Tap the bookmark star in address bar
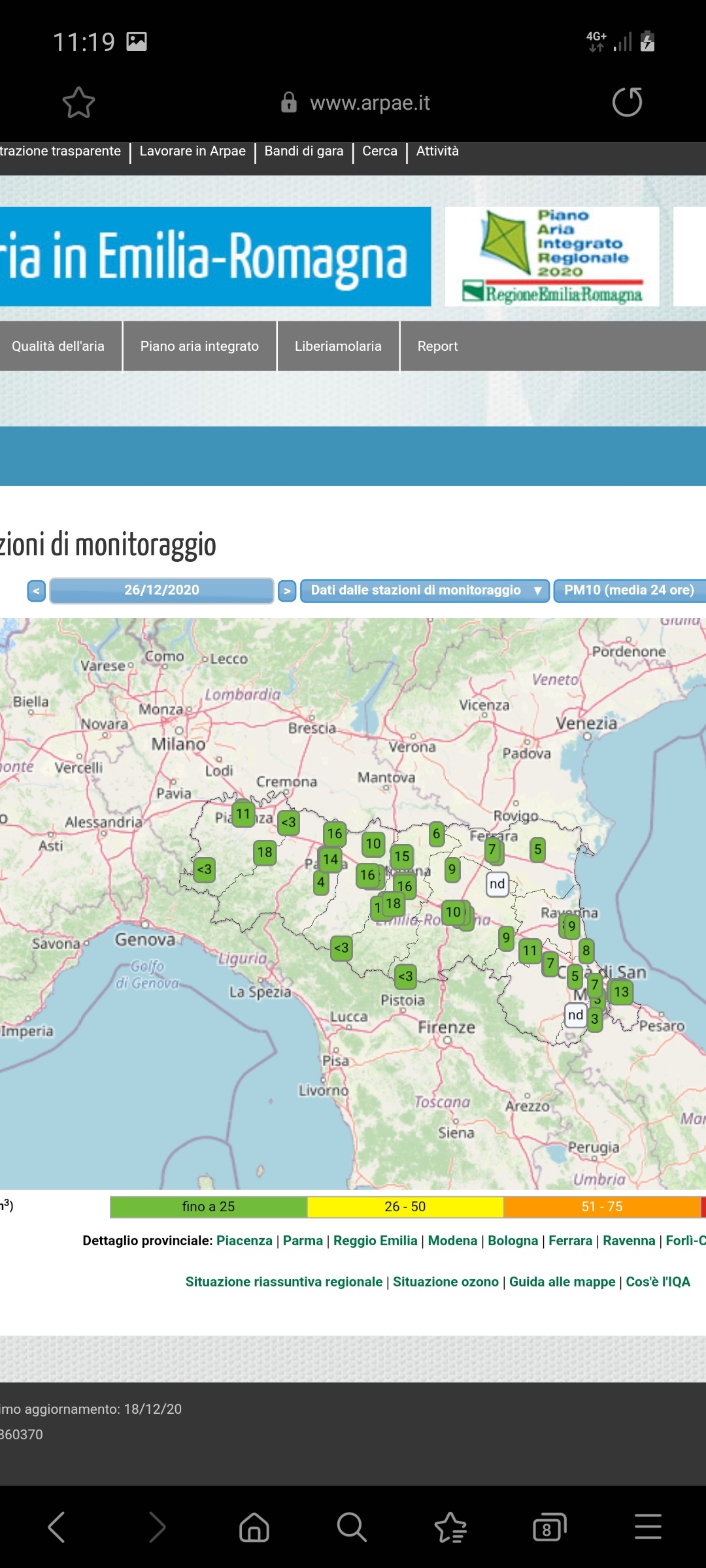706x1568 pixels. [x=78, y=103]
